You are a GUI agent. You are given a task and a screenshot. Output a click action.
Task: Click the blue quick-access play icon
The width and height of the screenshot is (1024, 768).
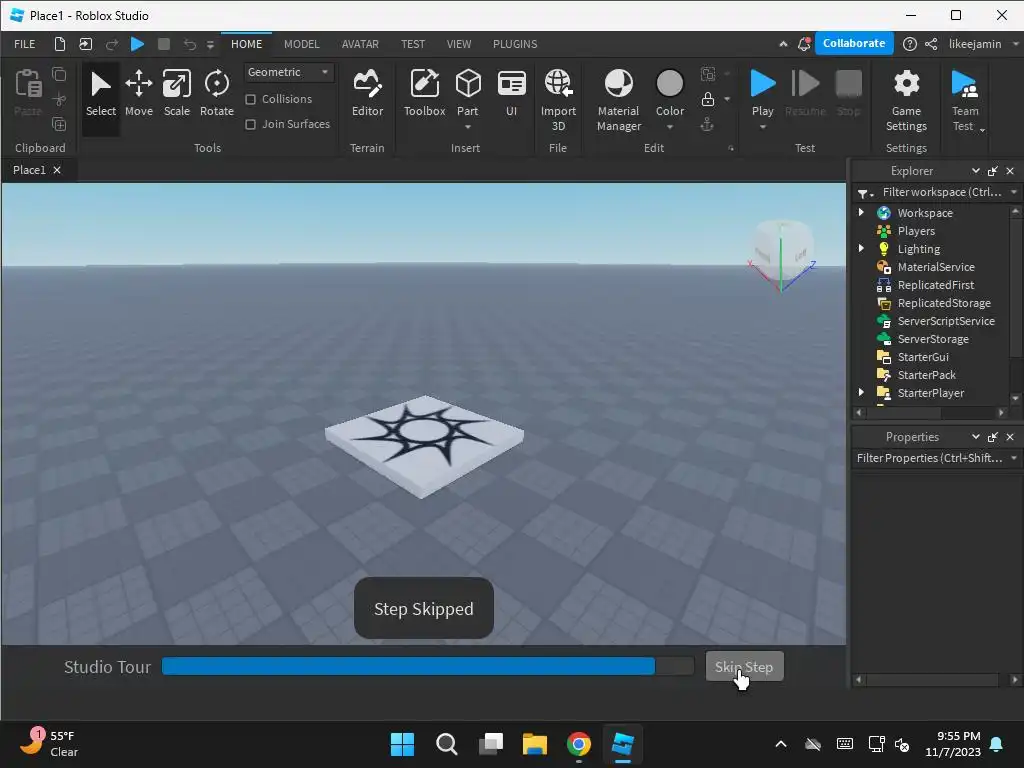click(137, 44)
